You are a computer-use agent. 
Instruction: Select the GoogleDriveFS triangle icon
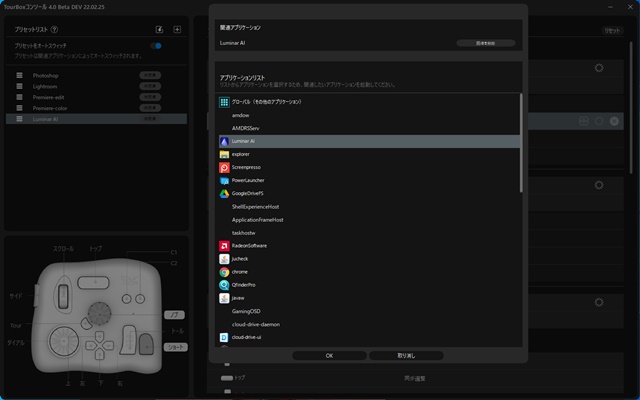[224, 193]
